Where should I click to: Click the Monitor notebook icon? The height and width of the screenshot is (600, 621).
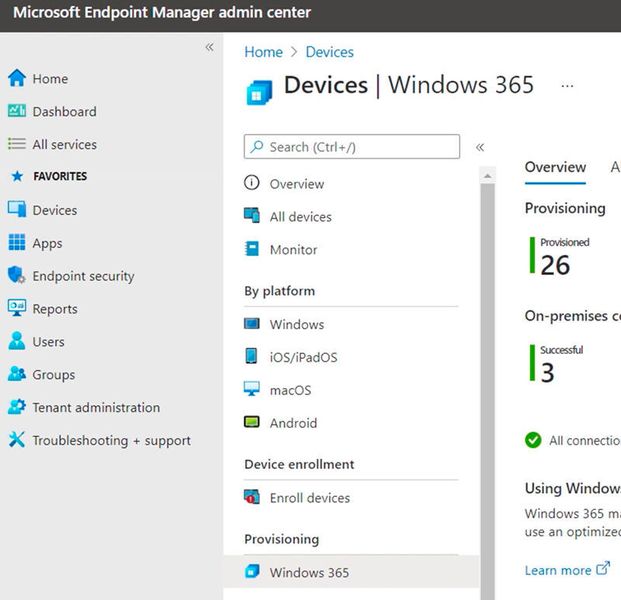pyautogui.click(x=251, y=249)
